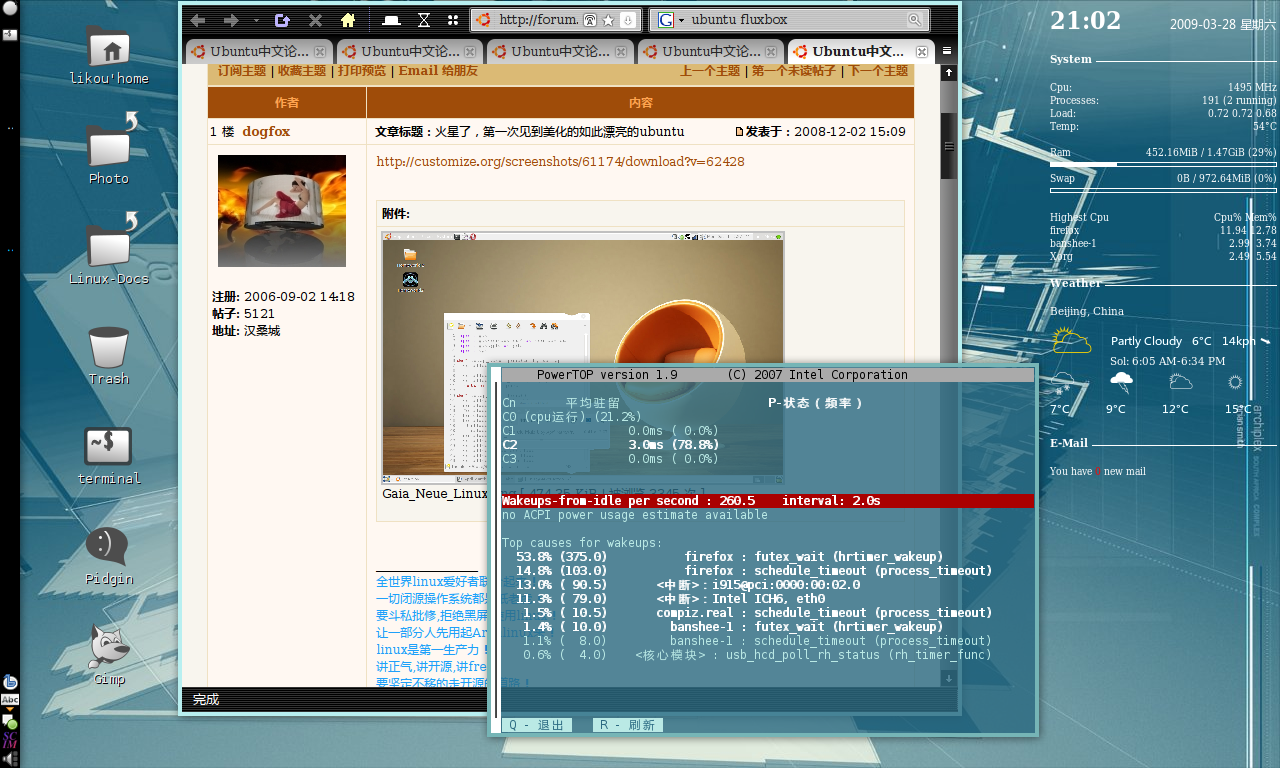Click the Ubuntu site favicon in address bar
This screenshot has height=768, width=1280.
483,20
